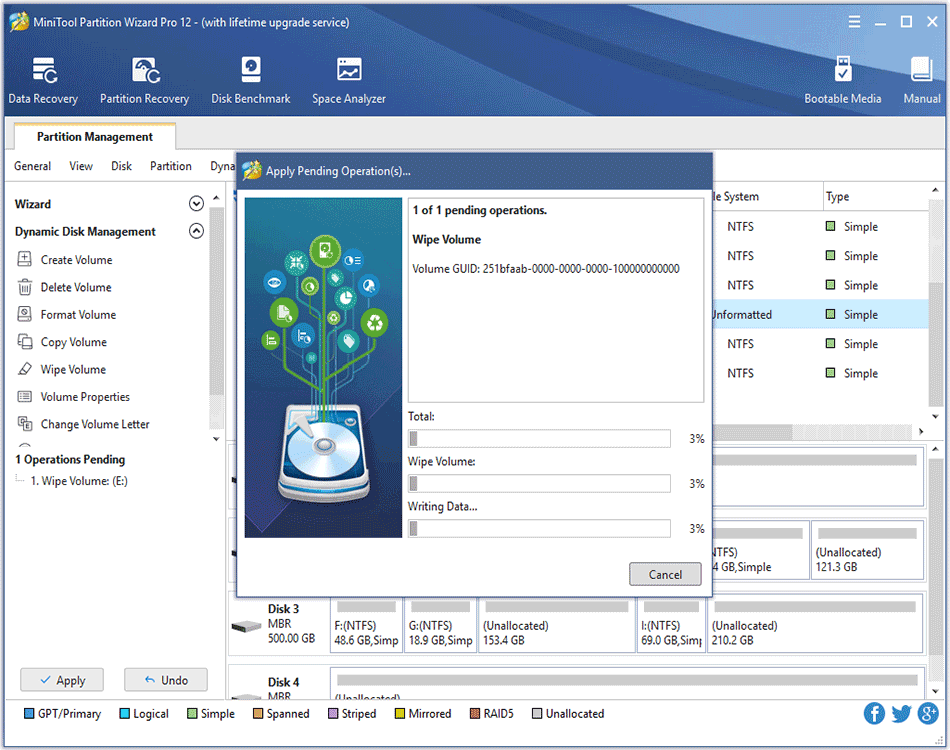This screenshot has width=950, height=750.
Task: Select Create Volume action
Action: pyautogui.click(x=76, y=259)
